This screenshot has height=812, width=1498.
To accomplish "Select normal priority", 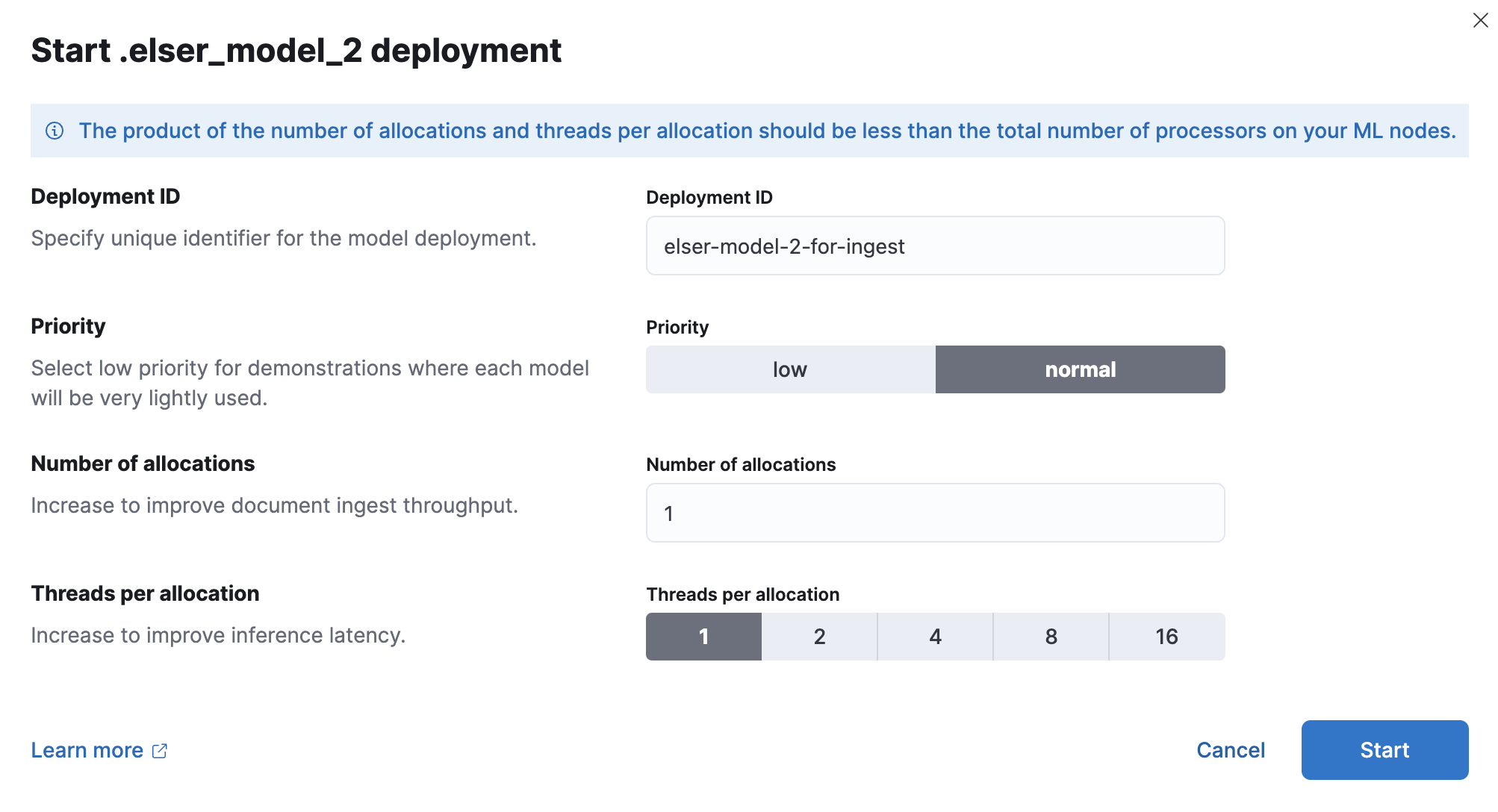I will pyautogui.click(x=1080, y=369).
